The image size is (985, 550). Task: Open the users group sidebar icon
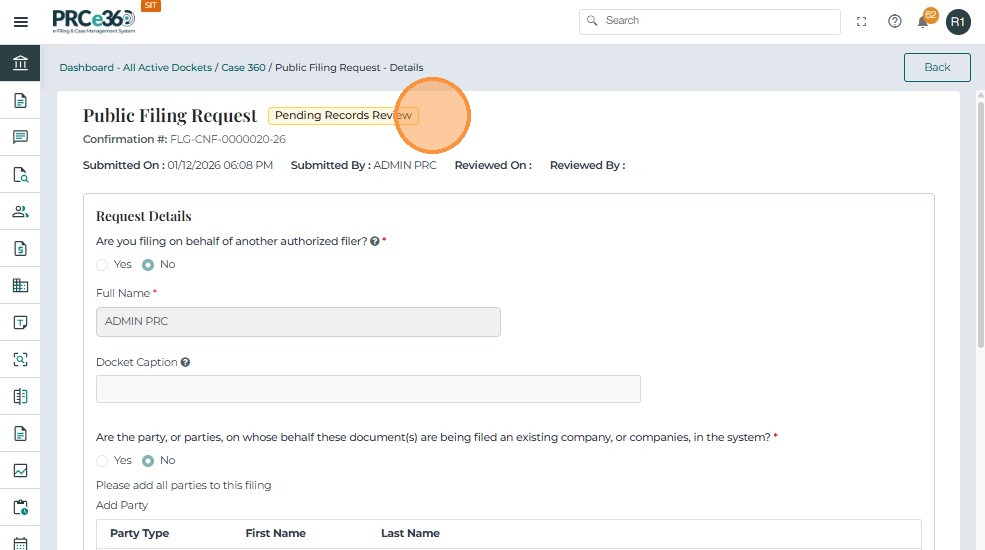click(20, 211)
